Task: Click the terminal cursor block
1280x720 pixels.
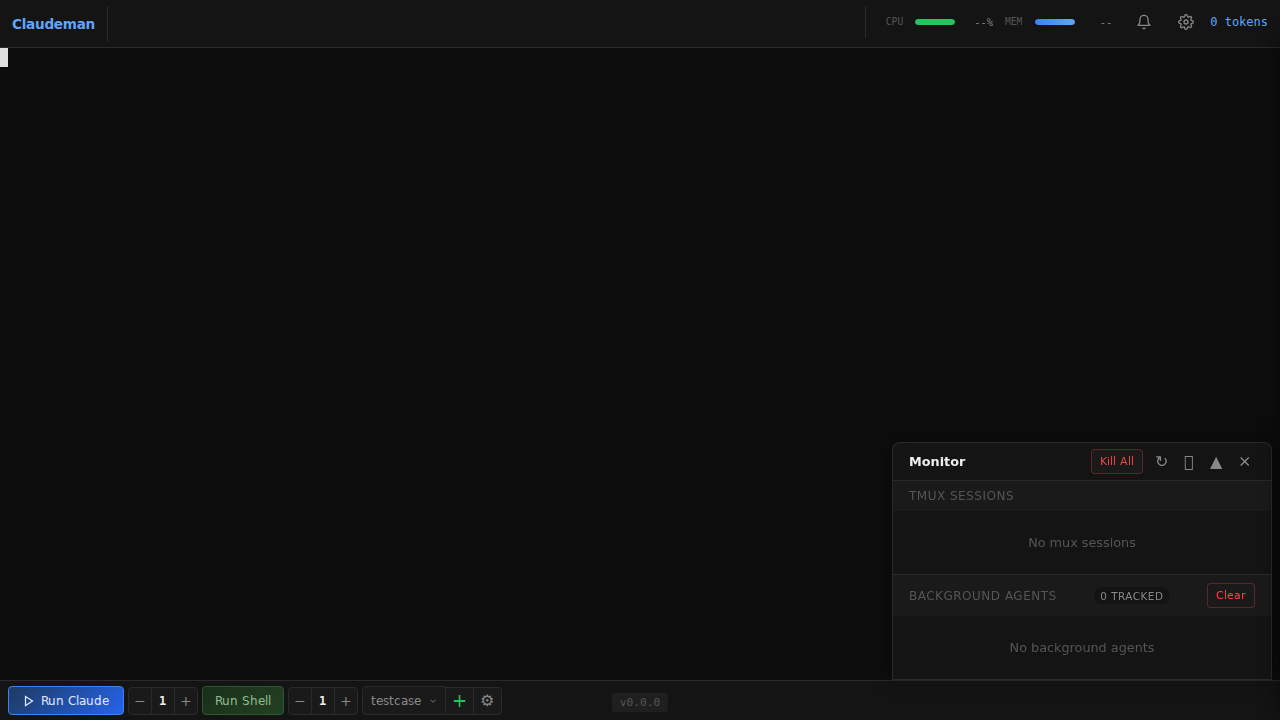Action: click(4, 57)
